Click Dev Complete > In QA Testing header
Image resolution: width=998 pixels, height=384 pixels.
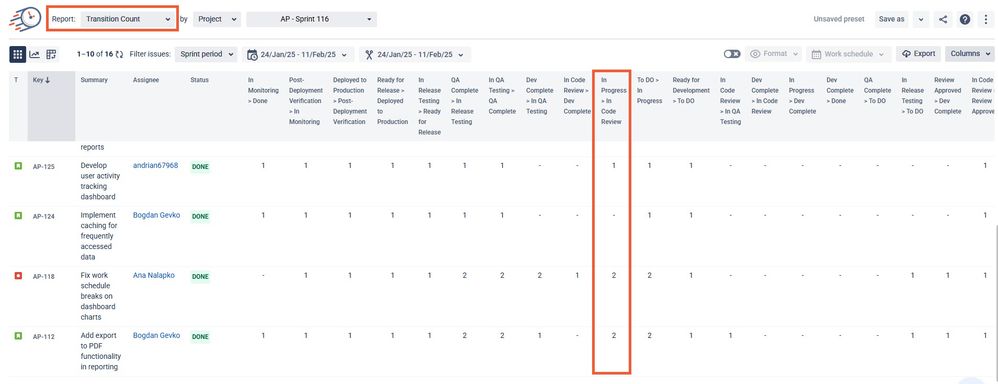540,96
